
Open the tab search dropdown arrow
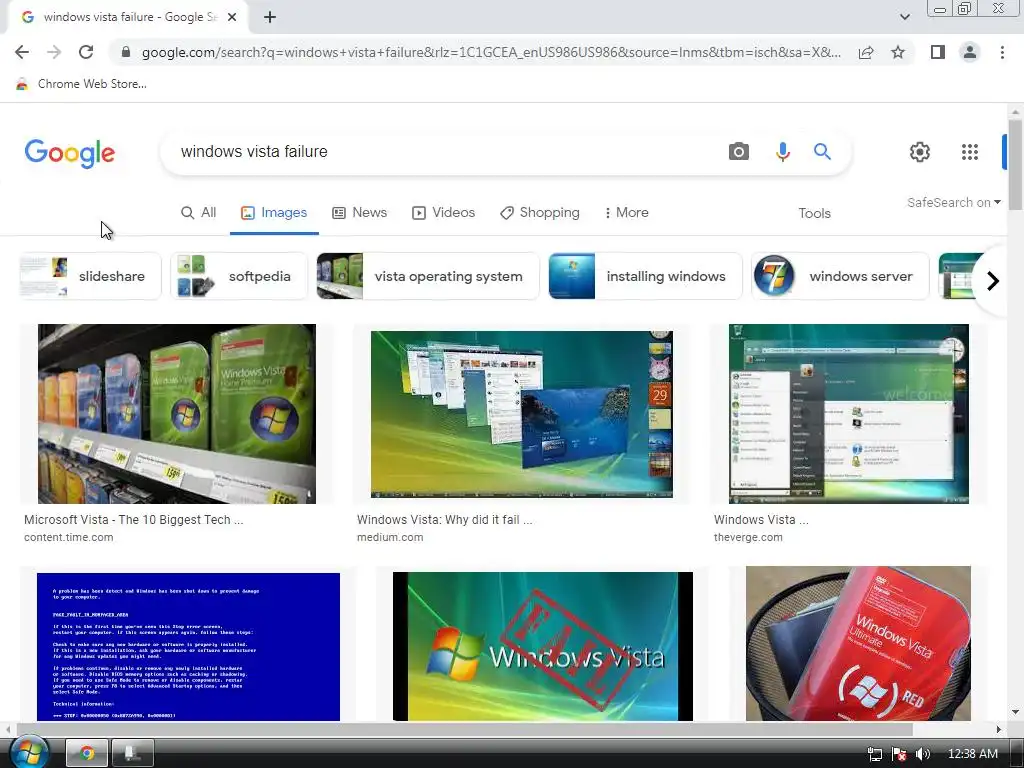904,17
